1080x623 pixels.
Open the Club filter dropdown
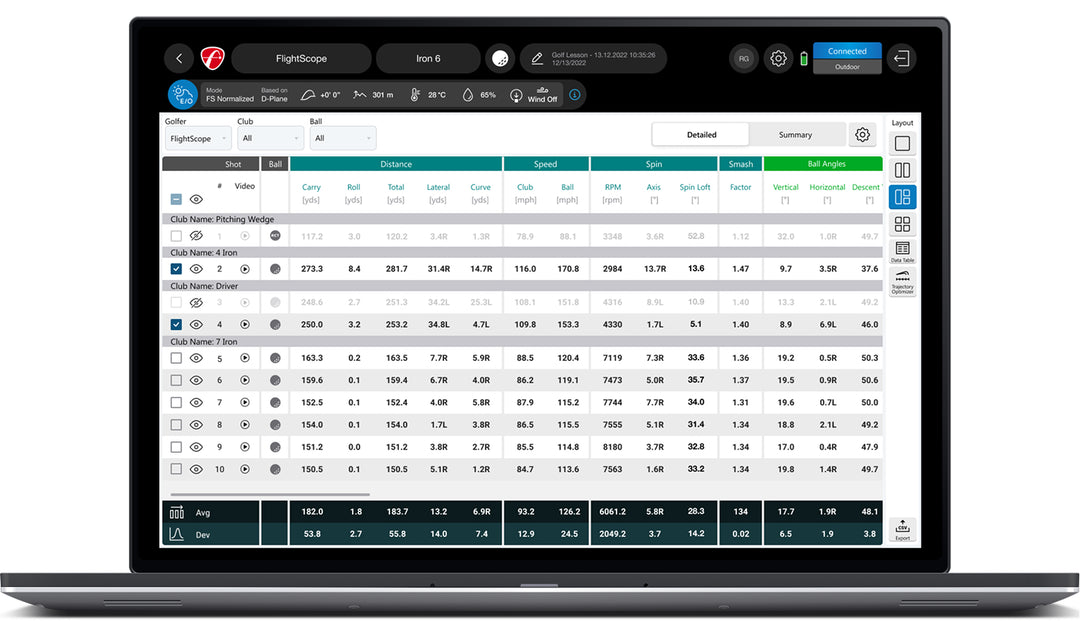click(x=271, y=138)
